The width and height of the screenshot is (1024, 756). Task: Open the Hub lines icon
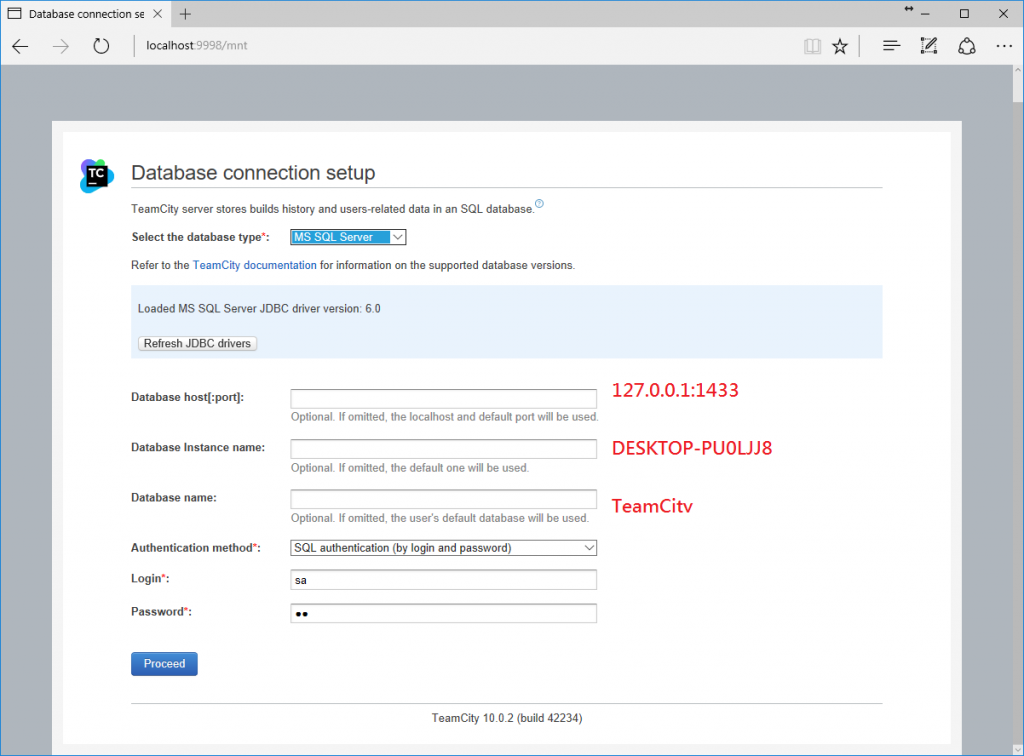click(x=891, y=46)
